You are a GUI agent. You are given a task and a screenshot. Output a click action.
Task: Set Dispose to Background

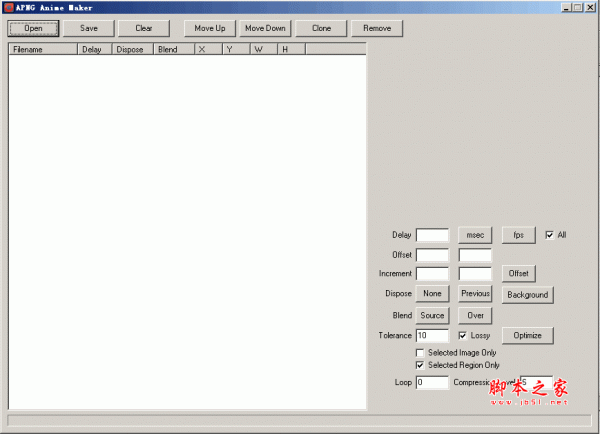coord(528,295)
